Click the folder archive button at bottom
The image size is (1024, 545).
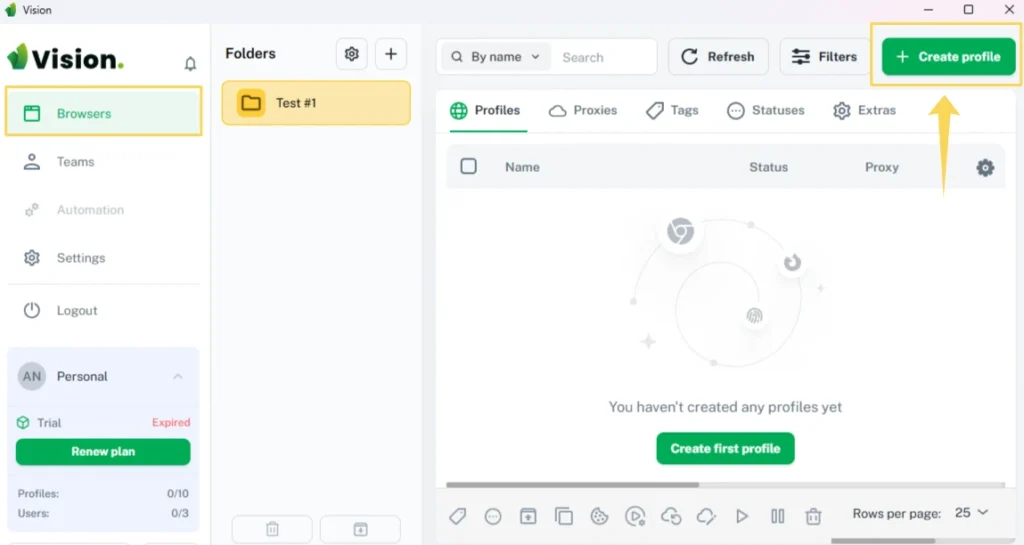[360, 529]
